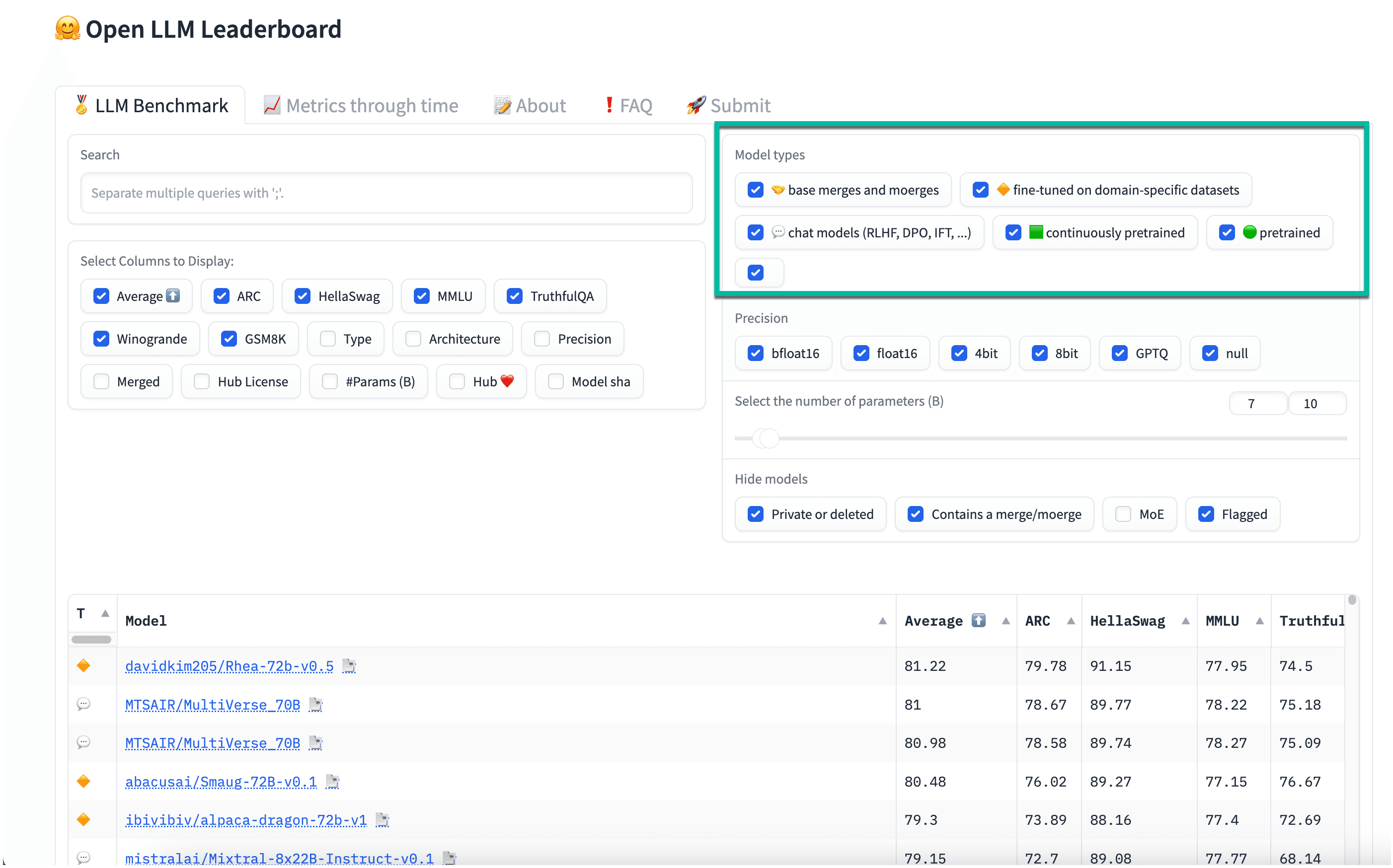Enable the Type column checkbox

point(327,339)
